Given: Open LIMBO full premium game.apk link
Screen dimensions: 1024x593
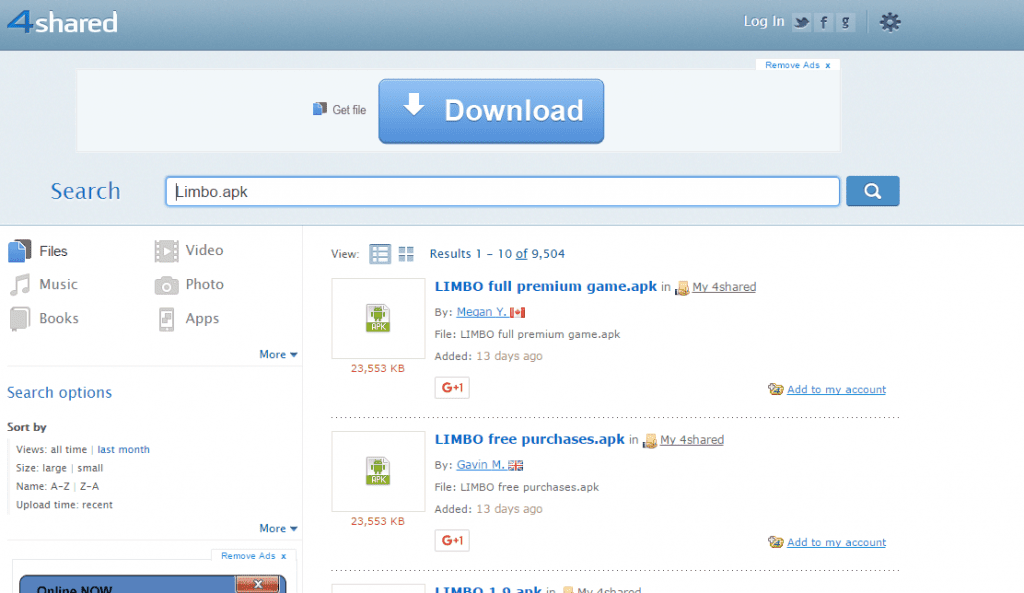Looking at the screenshot, I should point(546,286).
